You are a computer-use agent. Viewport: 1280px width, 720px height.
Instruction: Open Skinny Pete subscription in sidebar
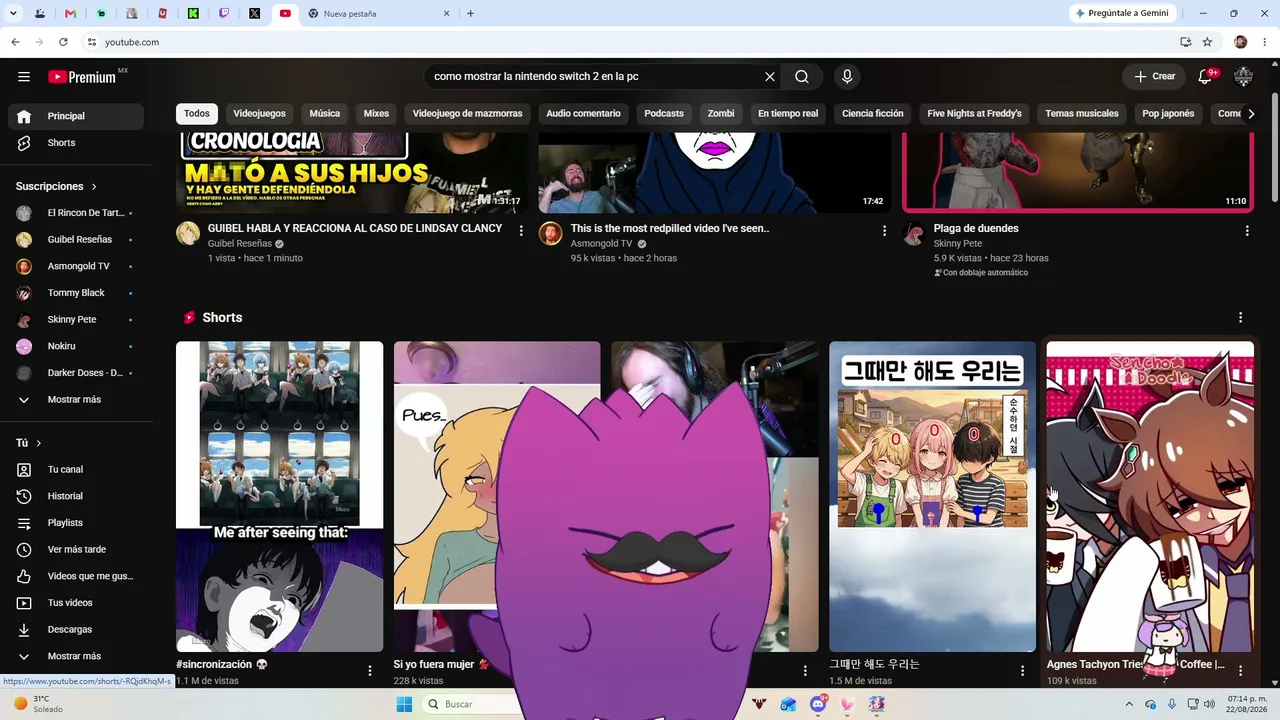click(76, 320)
